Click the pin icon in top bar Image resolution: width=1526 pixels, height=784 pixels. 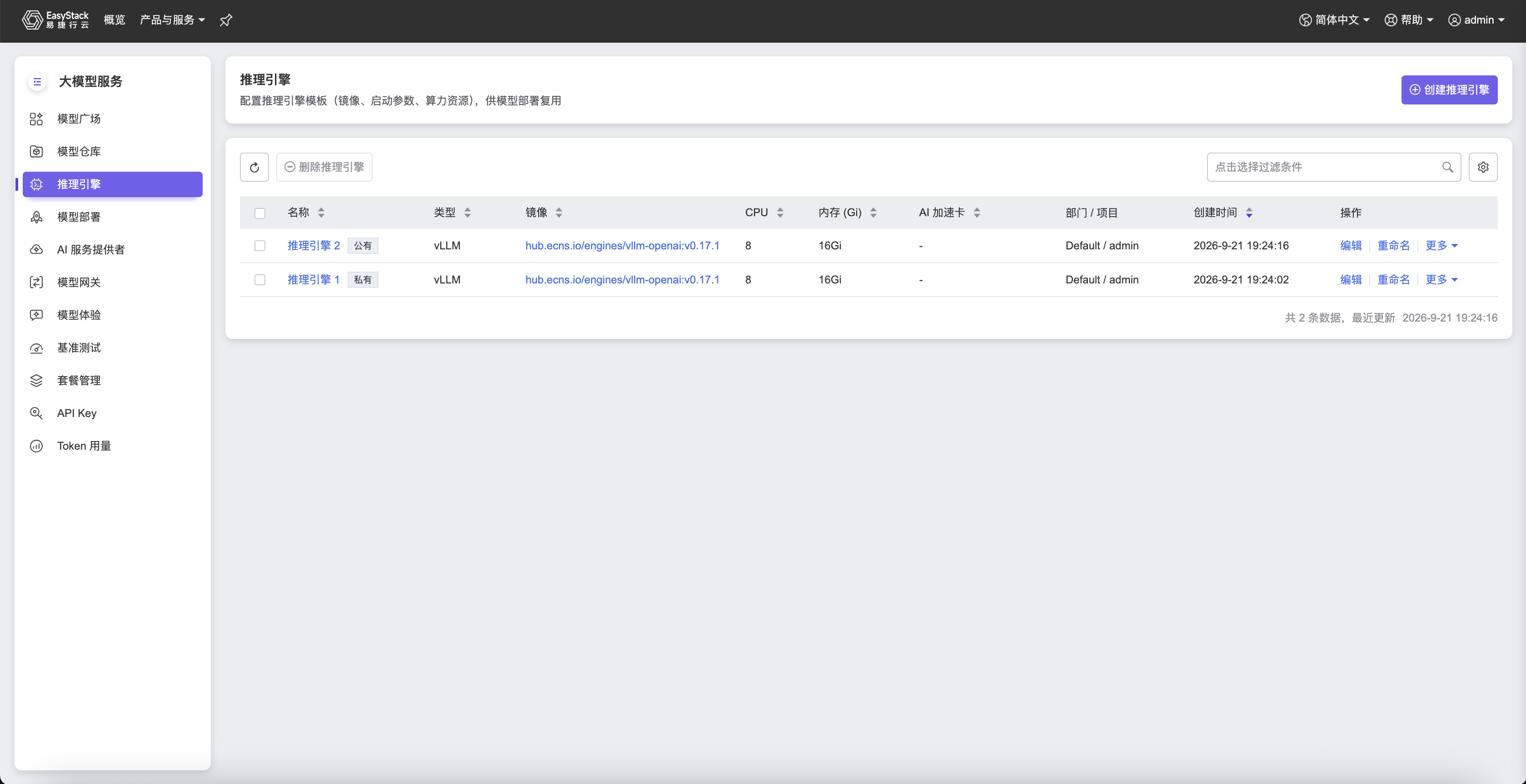click(x=226, y=20)
